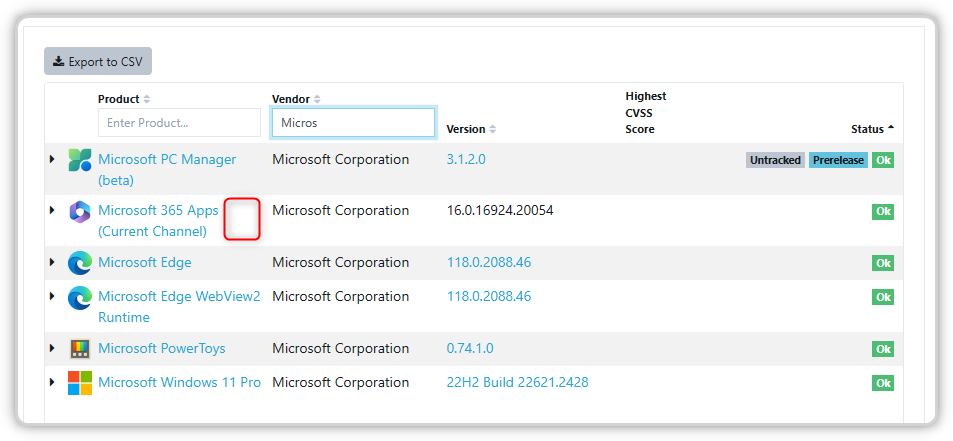This screenshot has width=953, height=441.
Task: Click Microsoft Corporation in Windows 11 row
Action: 340,382
